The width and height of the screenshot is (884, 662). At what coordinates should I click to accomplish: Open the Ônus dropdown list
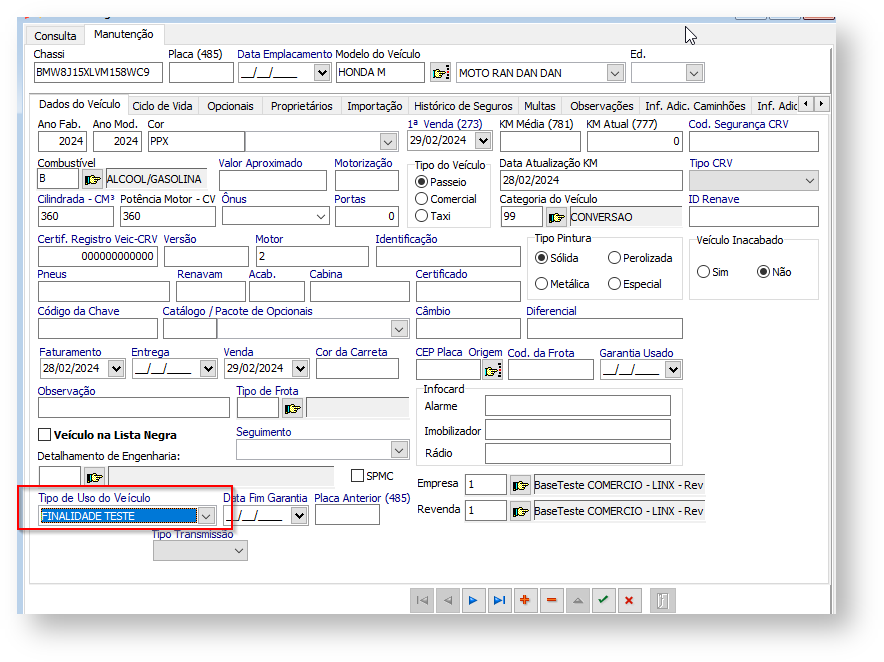click(x=320, y=216)
